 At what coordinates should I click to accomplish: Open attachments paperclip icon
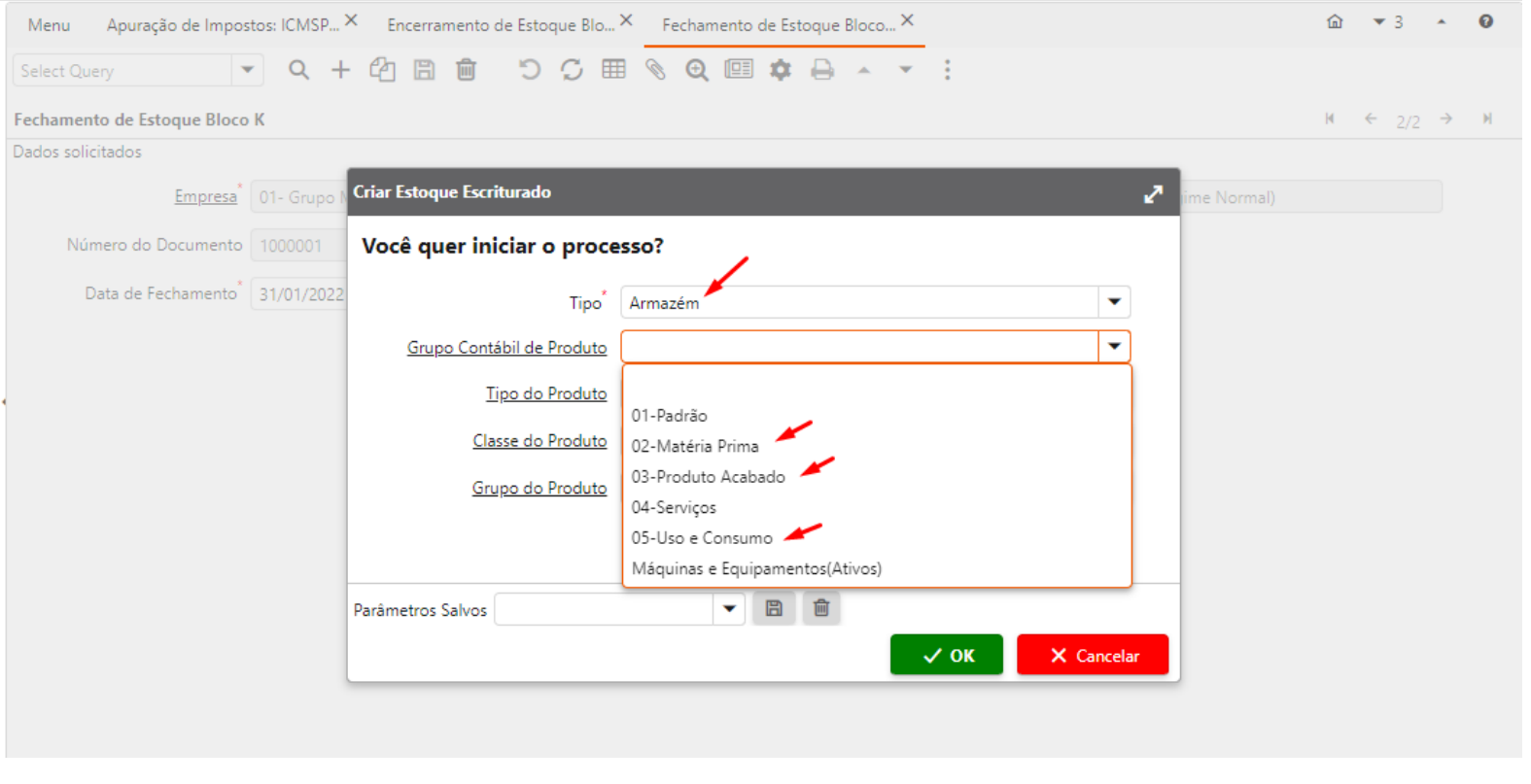point(655,70)
